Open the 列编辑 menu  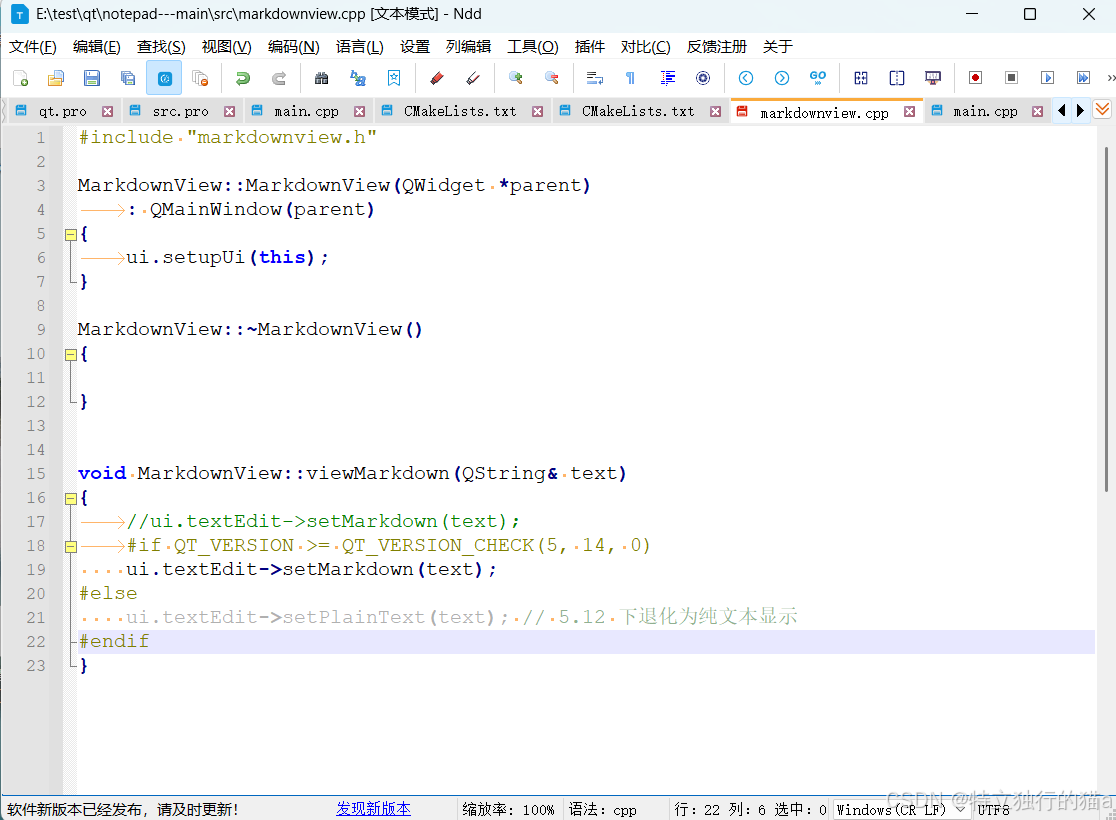point(468,47)
